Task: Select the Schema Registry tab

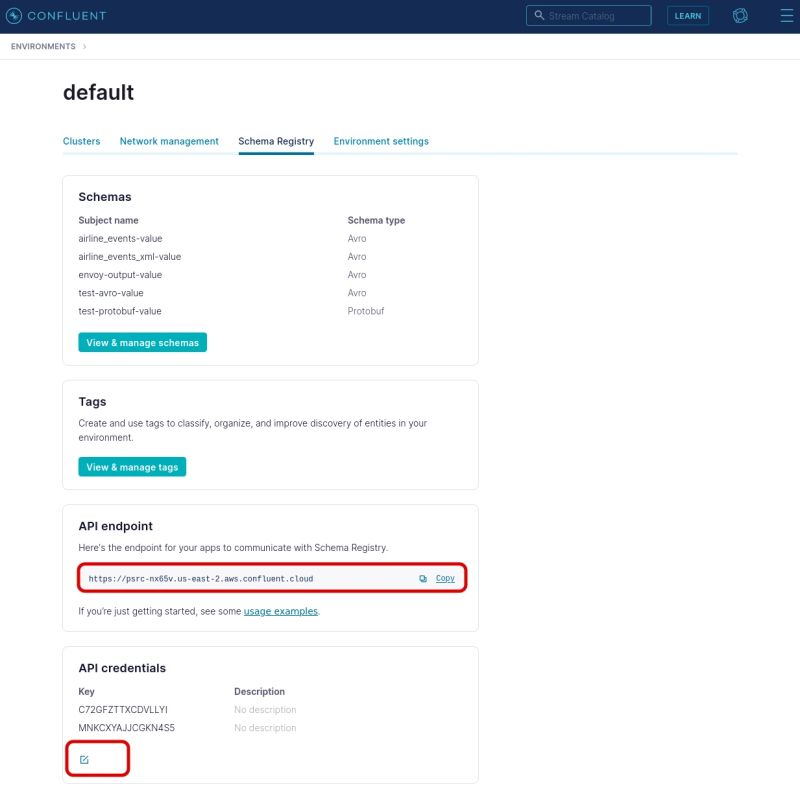Action: (x=276, y=141)
